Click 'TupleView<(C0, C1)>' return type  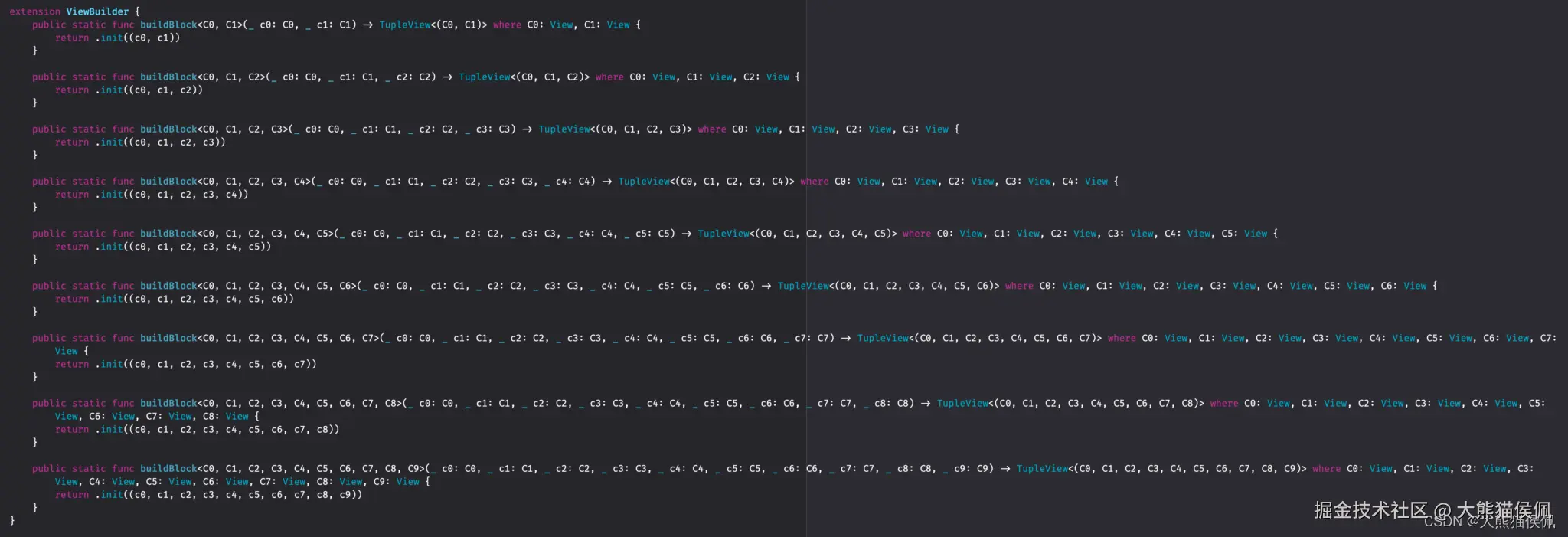click(433, 25)
